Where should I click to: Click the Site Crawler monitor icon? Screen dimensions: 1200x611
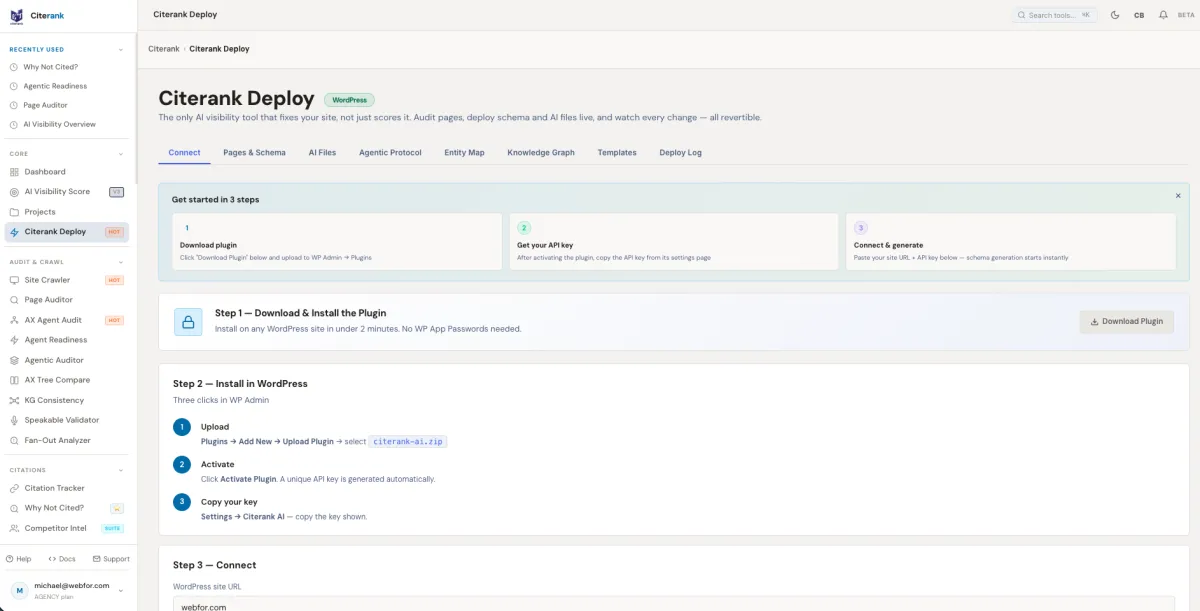14,280
